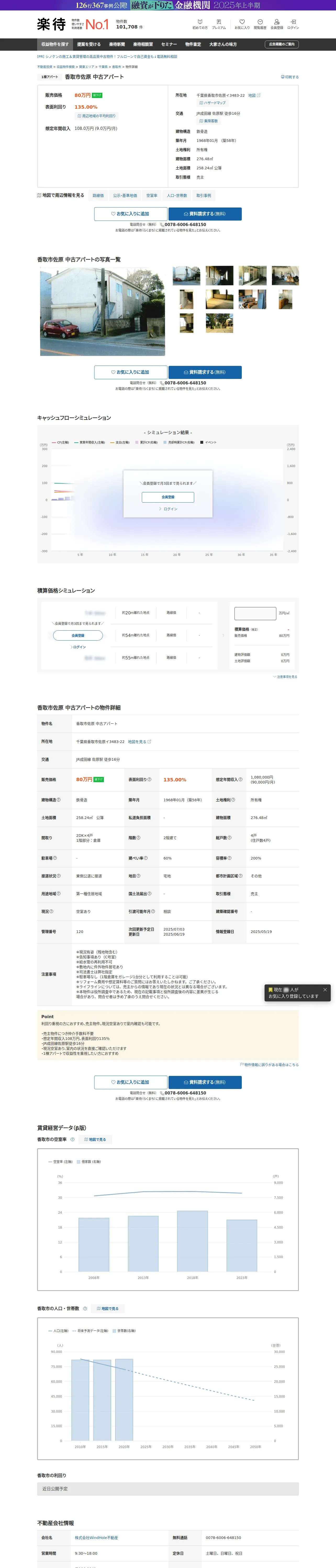336x1568 pixels.
Task: Expand 注意事項を見る link
Action: point(285,677)
